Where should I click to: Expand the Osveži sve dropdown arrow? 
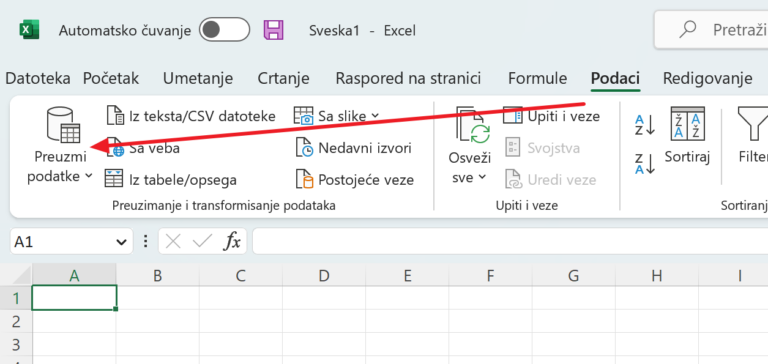click(482, 177)
